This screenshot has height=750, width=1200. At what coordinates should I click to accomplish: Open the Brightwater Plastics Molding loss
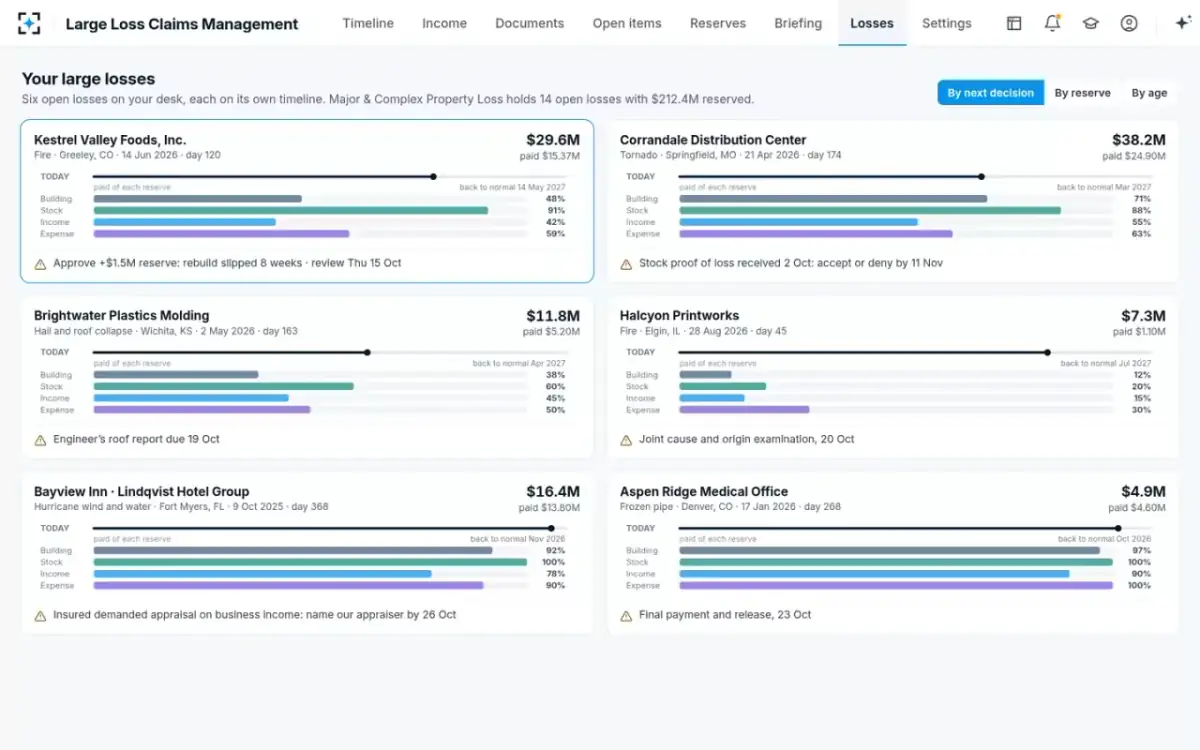pyautogui.click(x=307, y=377)
